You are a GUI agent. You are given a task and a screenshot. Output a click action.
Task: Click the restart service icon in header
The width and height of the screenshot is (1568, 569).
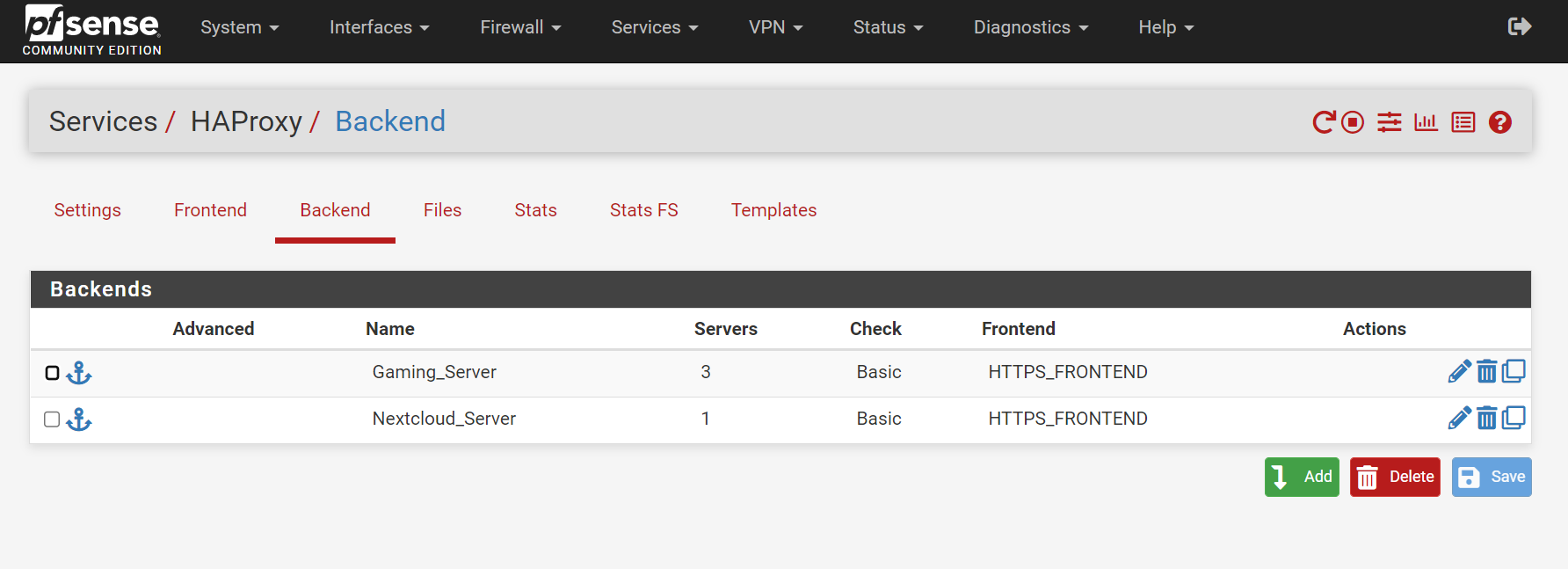[1324, 122]
